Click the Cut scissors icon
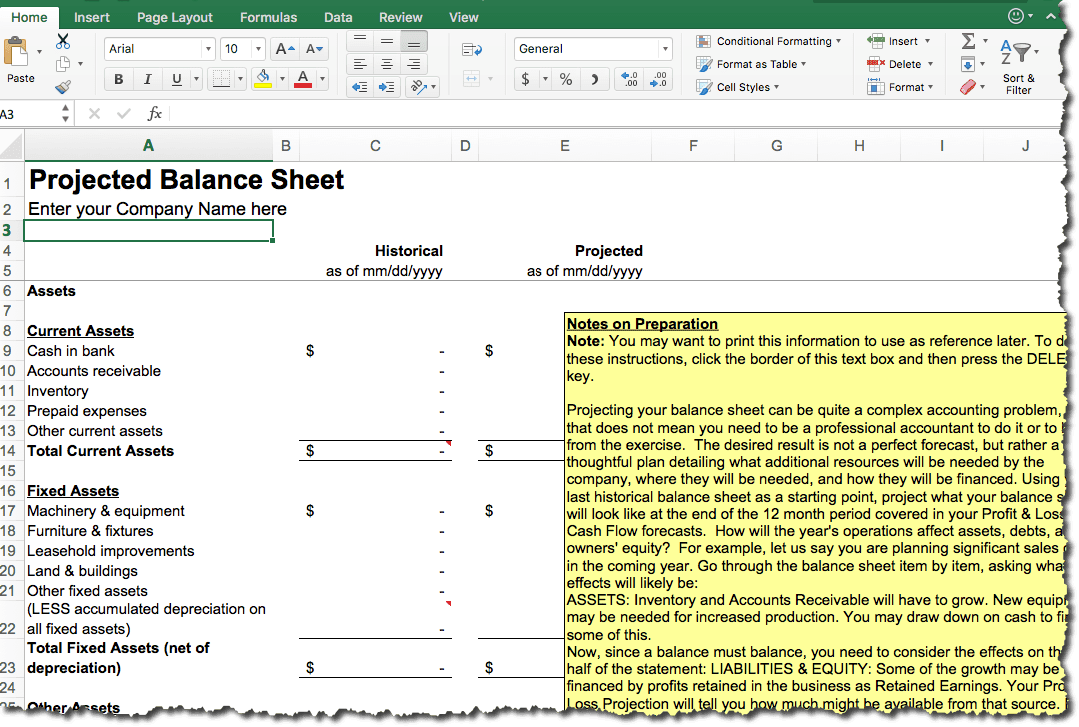This screenshot has height=727, width=1079. point(63,41)
